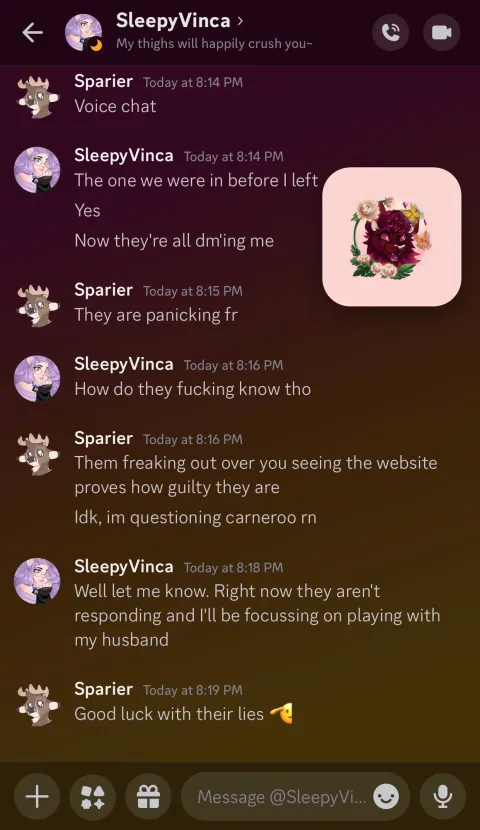
Task: Open the emoji picker
Action: click(x=386, y=796)
